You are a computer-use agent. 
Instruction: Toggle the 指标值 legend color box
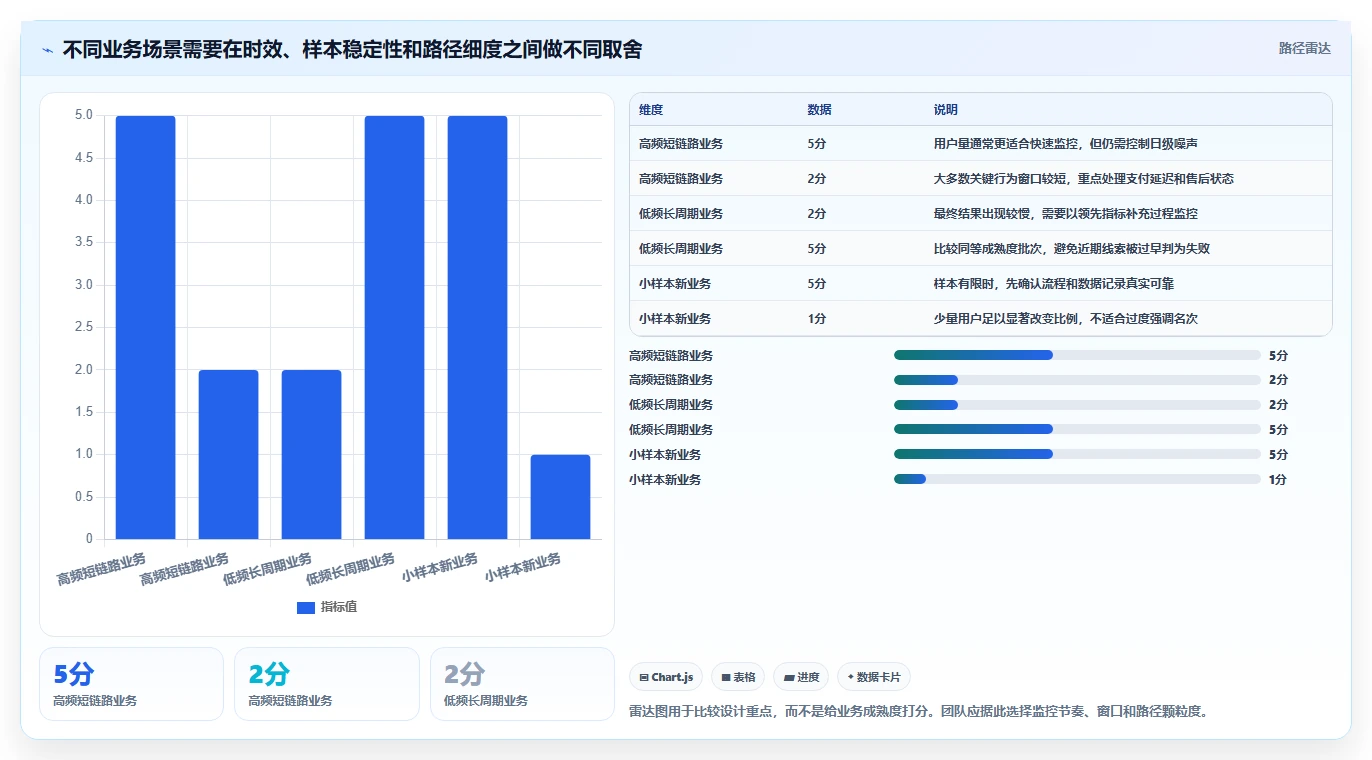pyautogui.click(x=306, y=607)
